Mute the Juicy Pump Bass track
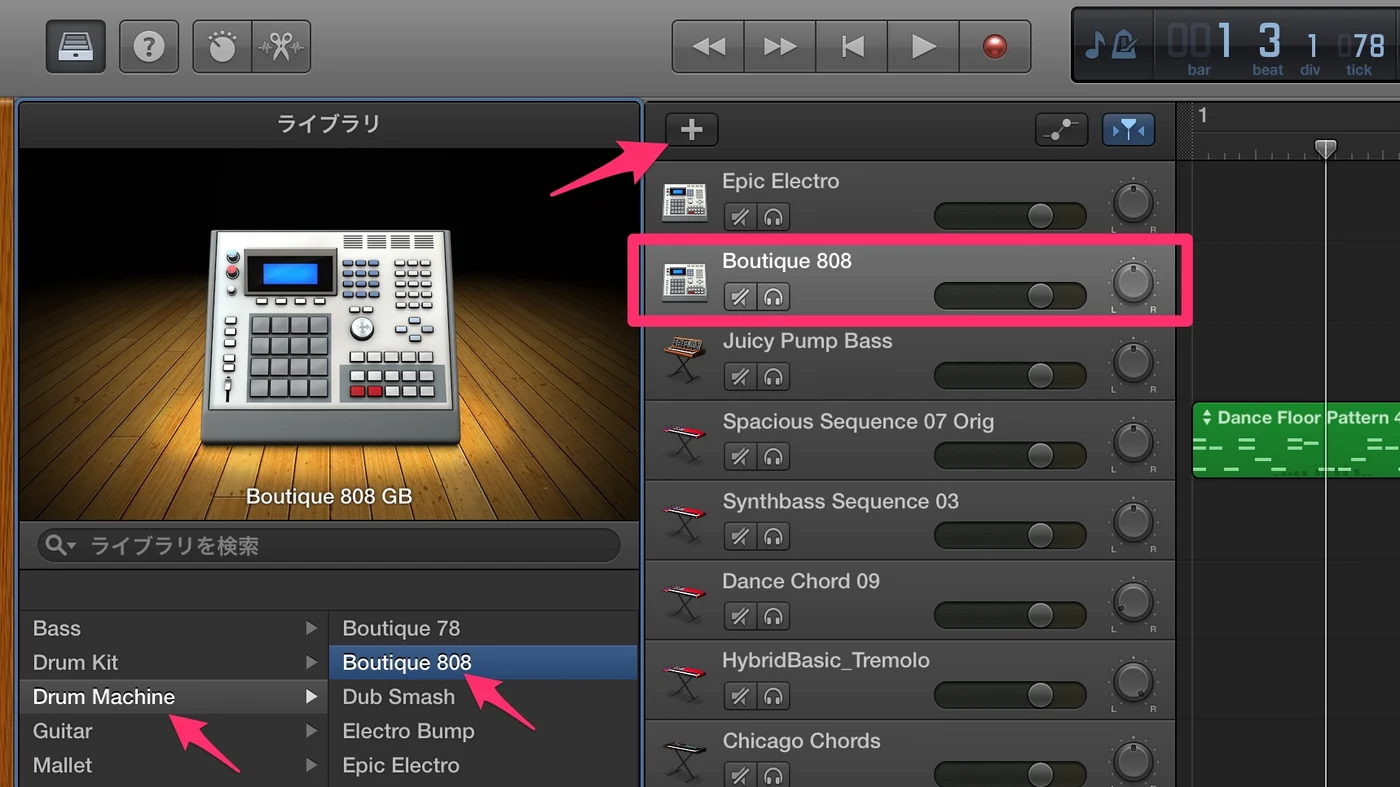Viewport: 1400px width, 787px height. 740,376
